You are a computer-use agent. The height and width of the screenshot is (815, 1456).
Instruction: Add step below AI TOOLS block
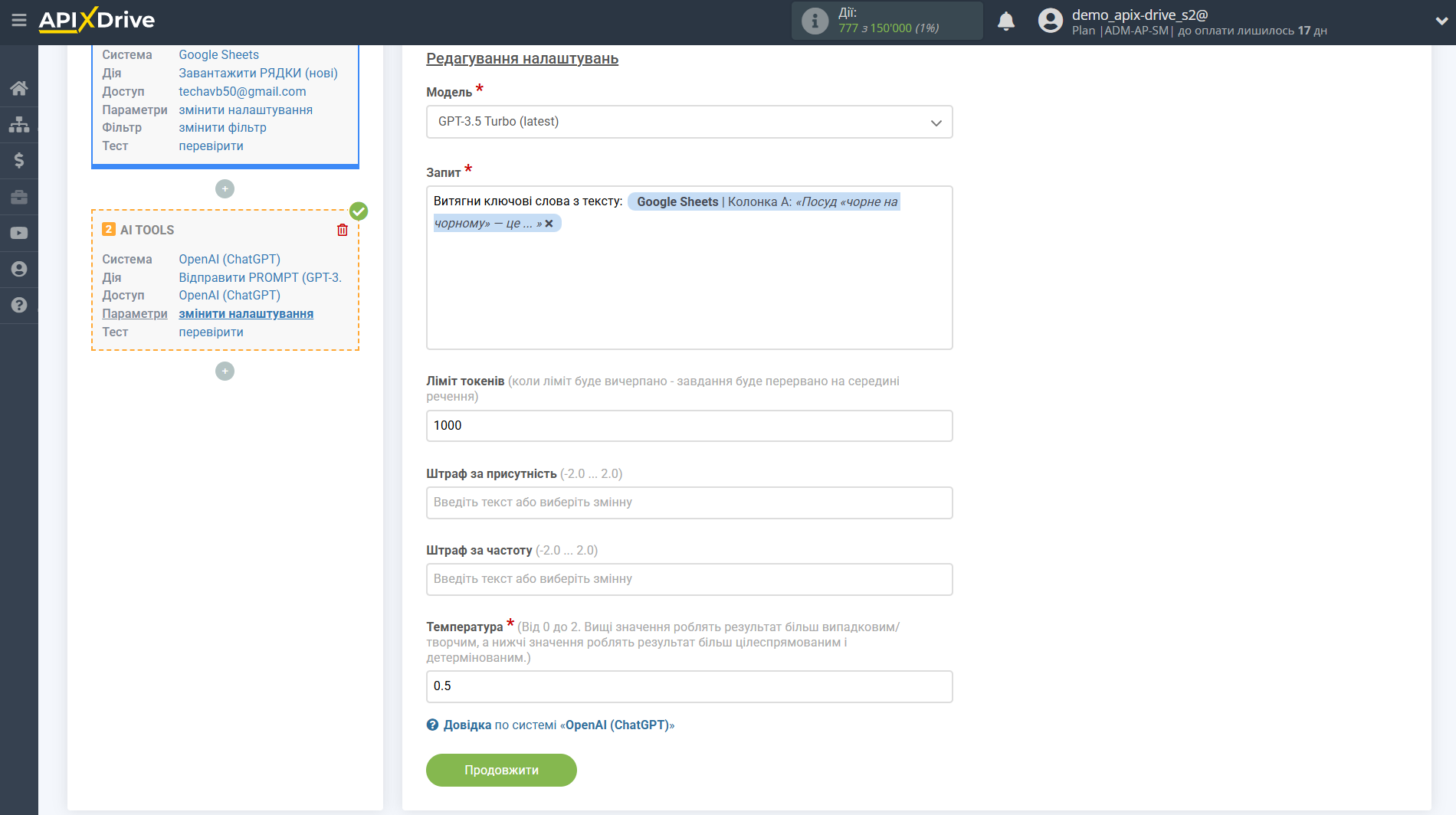pyautogui.click(x=225, y=371)
